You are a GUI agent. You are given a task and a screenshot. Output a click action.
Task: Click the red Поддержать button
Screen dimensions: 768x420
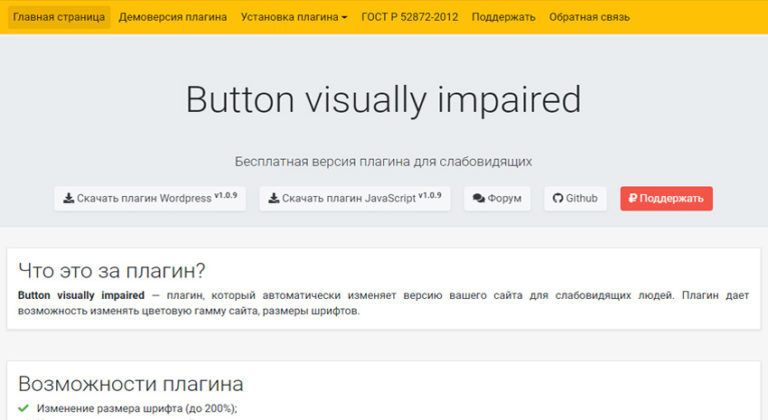[x=666, y=198]
